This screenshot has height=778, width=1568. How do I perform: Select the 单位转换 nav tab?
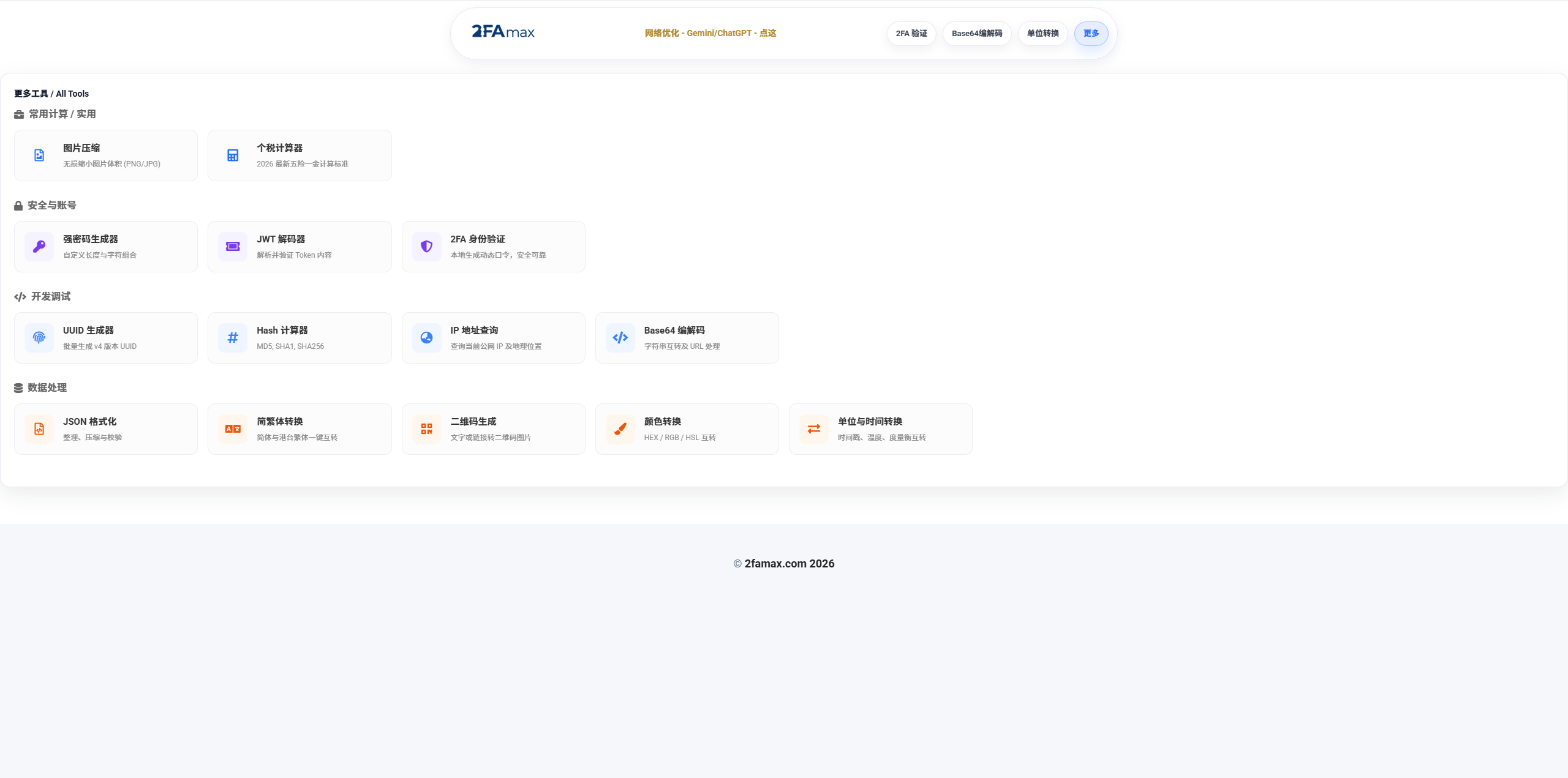pos(1042,34)
